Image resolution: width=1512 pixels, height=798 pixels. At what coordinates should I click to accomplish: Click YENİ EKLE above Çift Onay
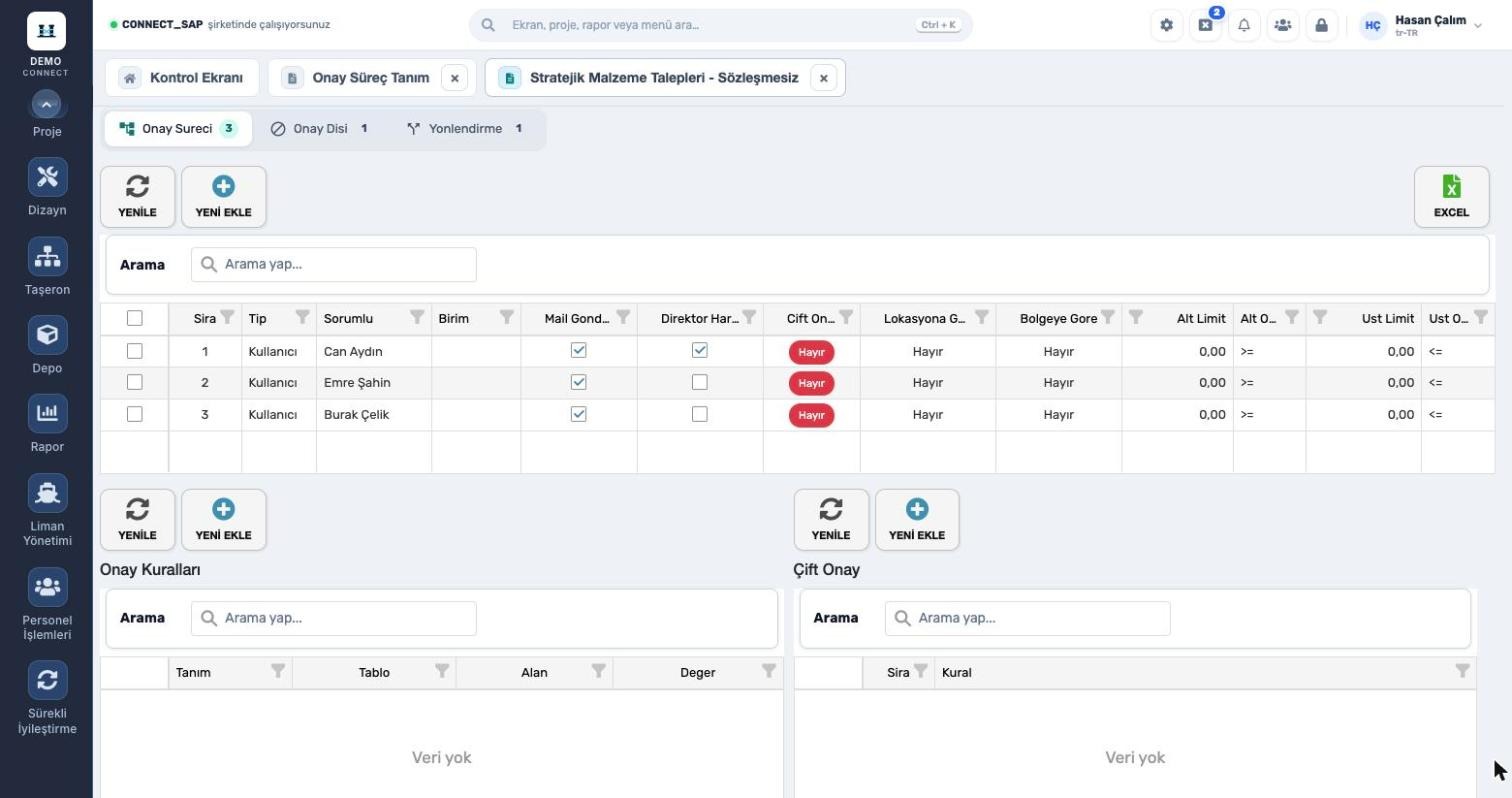point(917,520)
